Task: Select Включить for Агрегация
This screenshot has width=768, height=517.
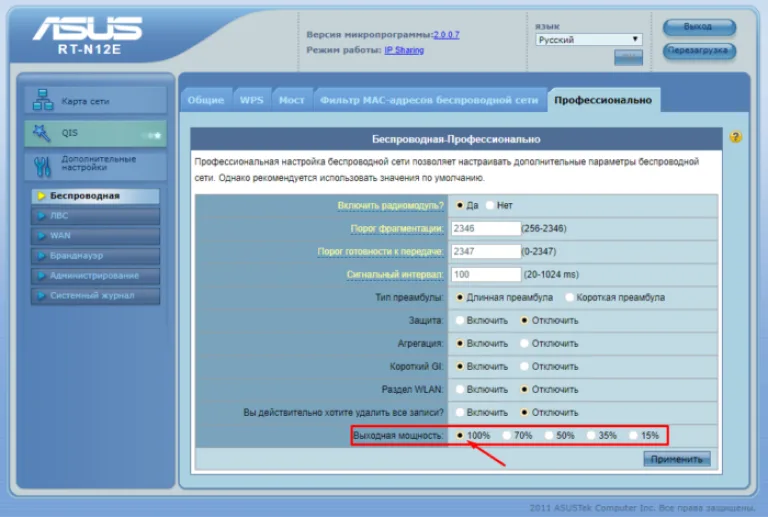Action: coord(459,344)
